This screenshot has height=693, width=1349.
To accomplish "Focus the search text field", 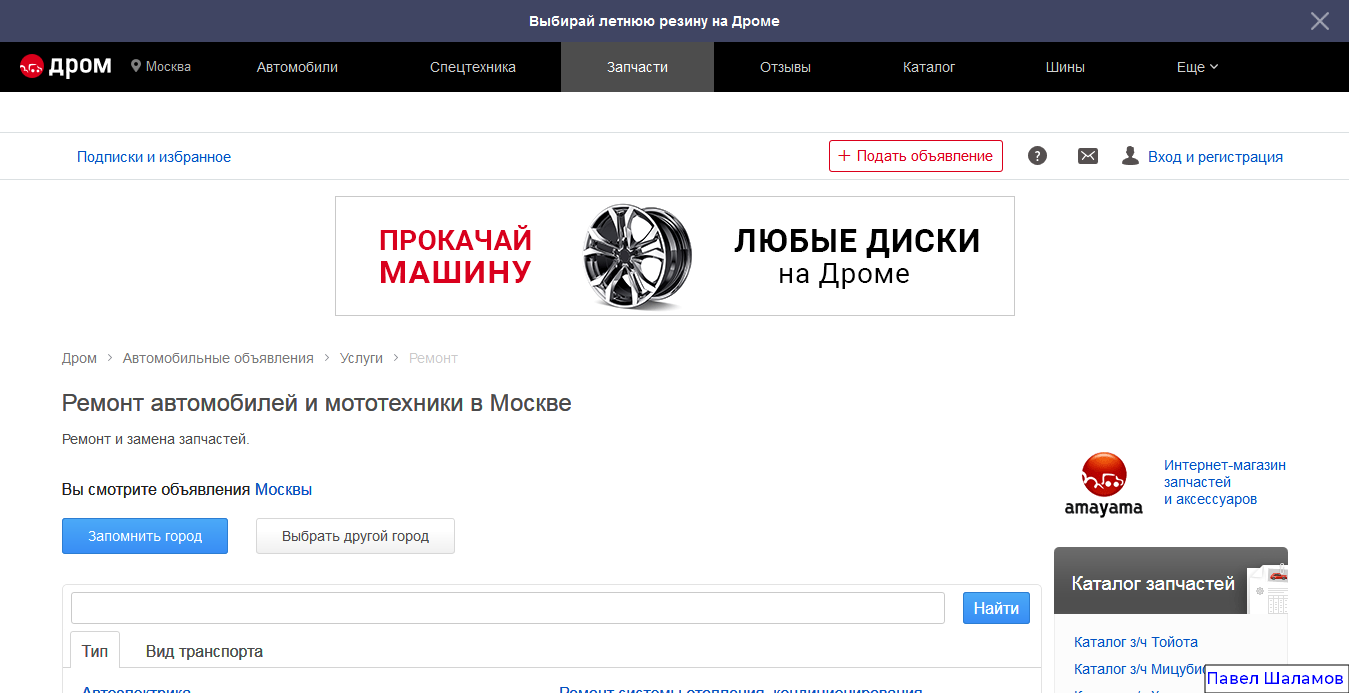I will [x=508, y=608].
